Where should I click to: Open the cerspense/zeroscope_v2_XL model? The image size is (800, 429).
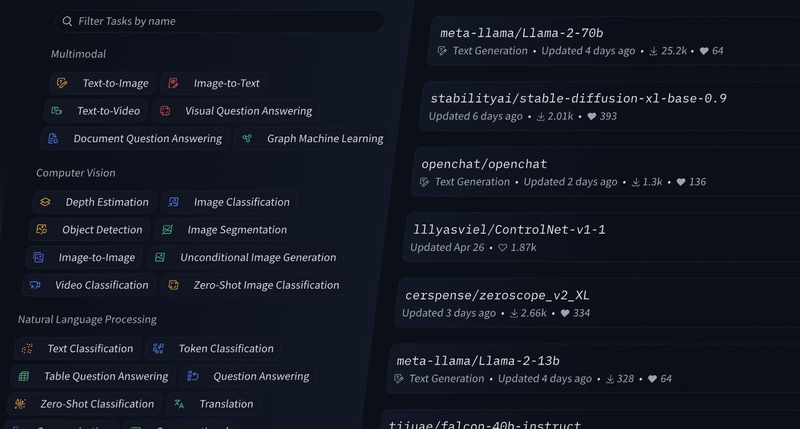pyautogui.click(x=497, y=295)
